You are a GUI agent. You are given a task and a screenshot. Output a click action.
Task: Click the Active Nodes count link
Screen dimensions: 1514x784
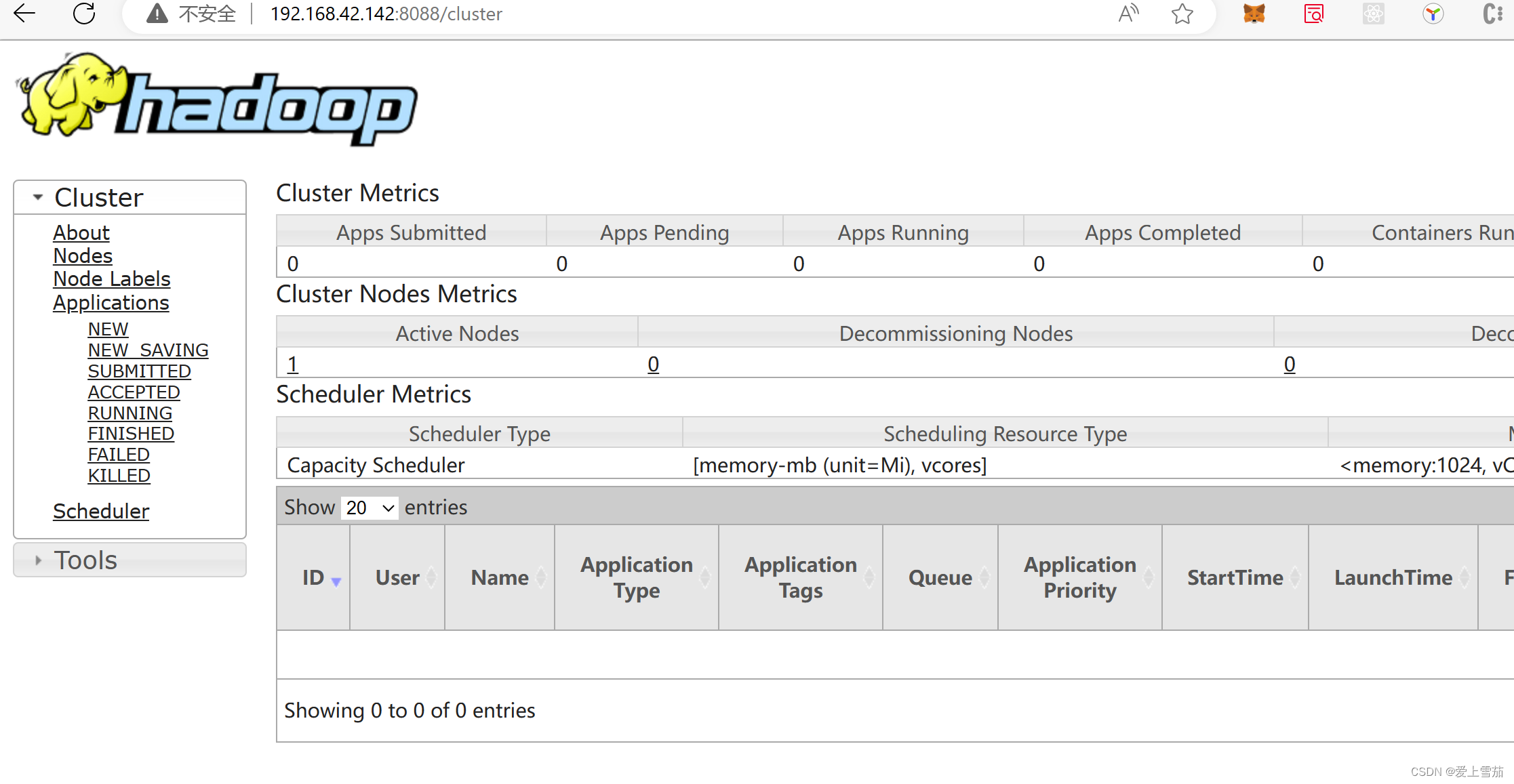(292, 365)
